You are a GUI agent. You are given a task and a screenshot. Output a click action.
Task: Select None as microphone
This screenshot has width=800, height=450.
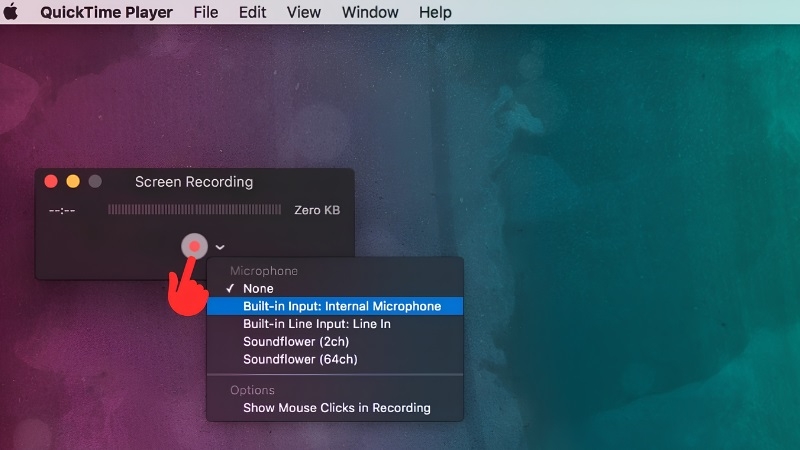click(x=335, y=288)
